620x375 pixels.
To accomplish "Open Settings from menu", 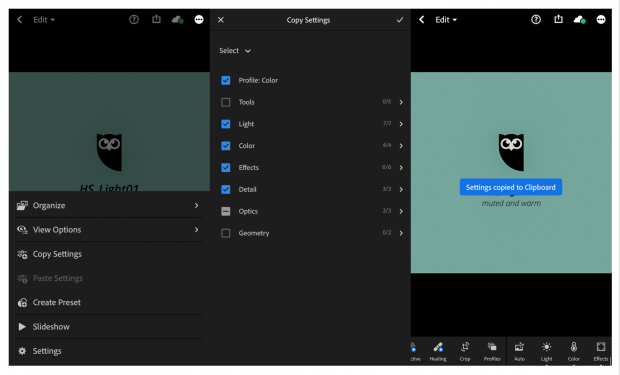I will click(x=109, y=351).
